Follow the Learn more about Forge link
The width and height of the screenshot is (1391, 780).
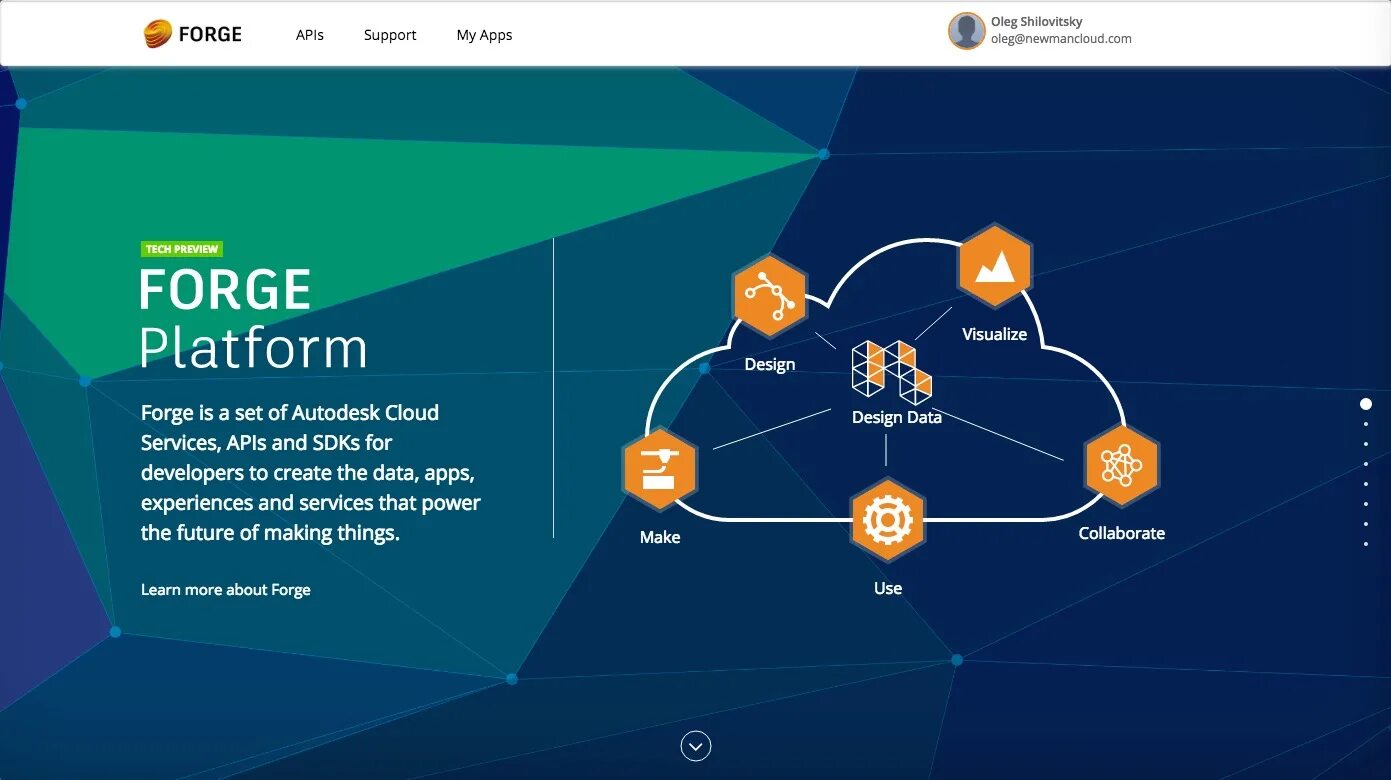[x=226, y=590]
